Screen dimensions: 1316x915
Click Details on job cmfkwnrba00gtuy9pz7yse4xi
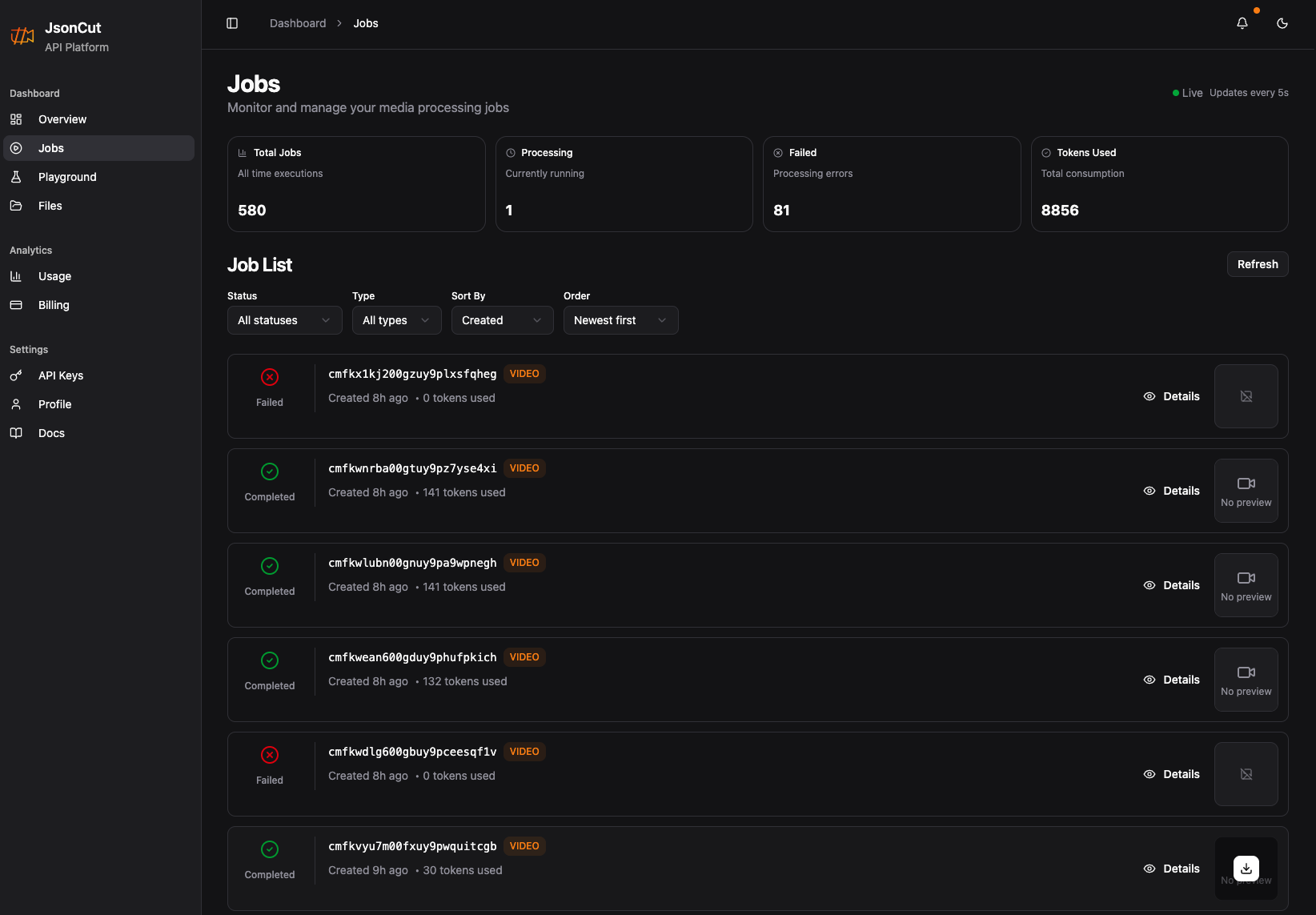[x=1171, y=490]
